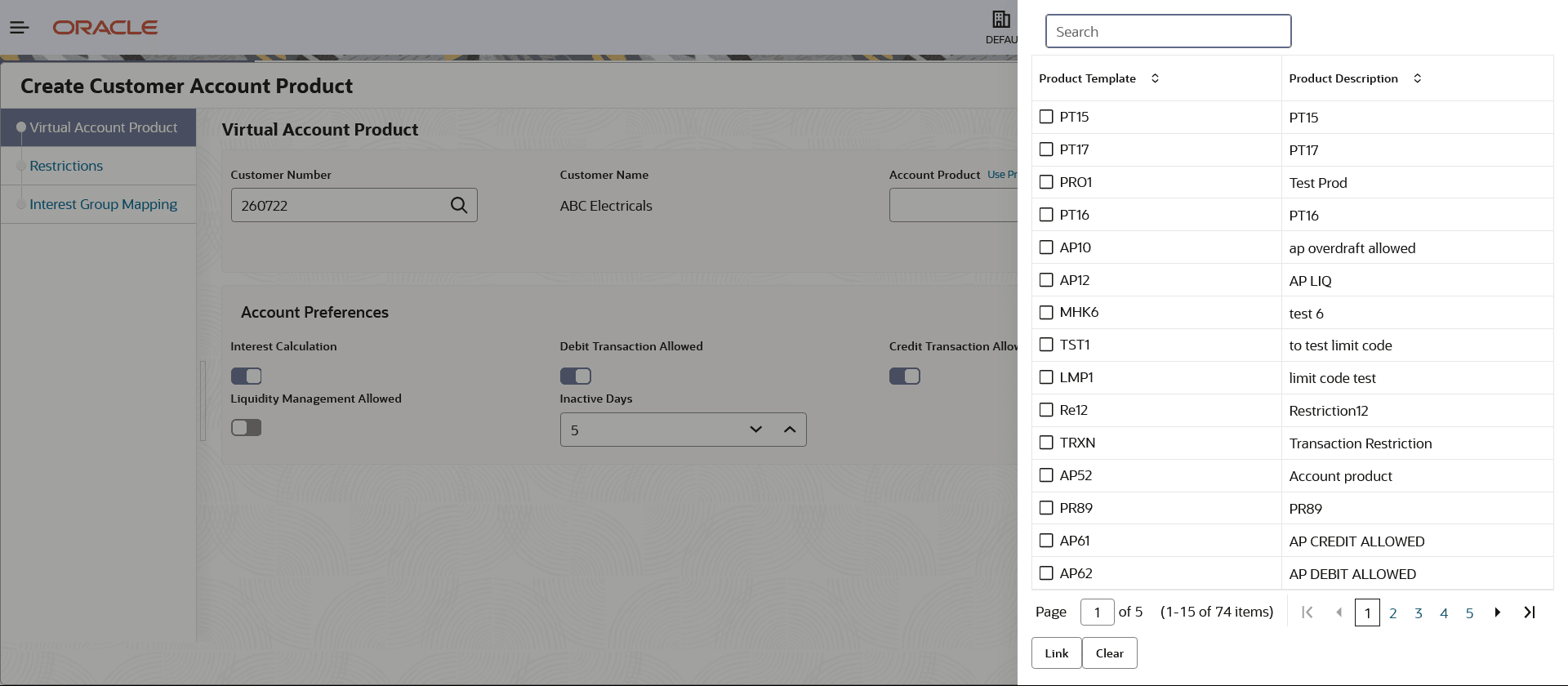This screenshot has width=1568, height=686.
Task: Click the default entity building icon
Action: (x=1001, y=19)
